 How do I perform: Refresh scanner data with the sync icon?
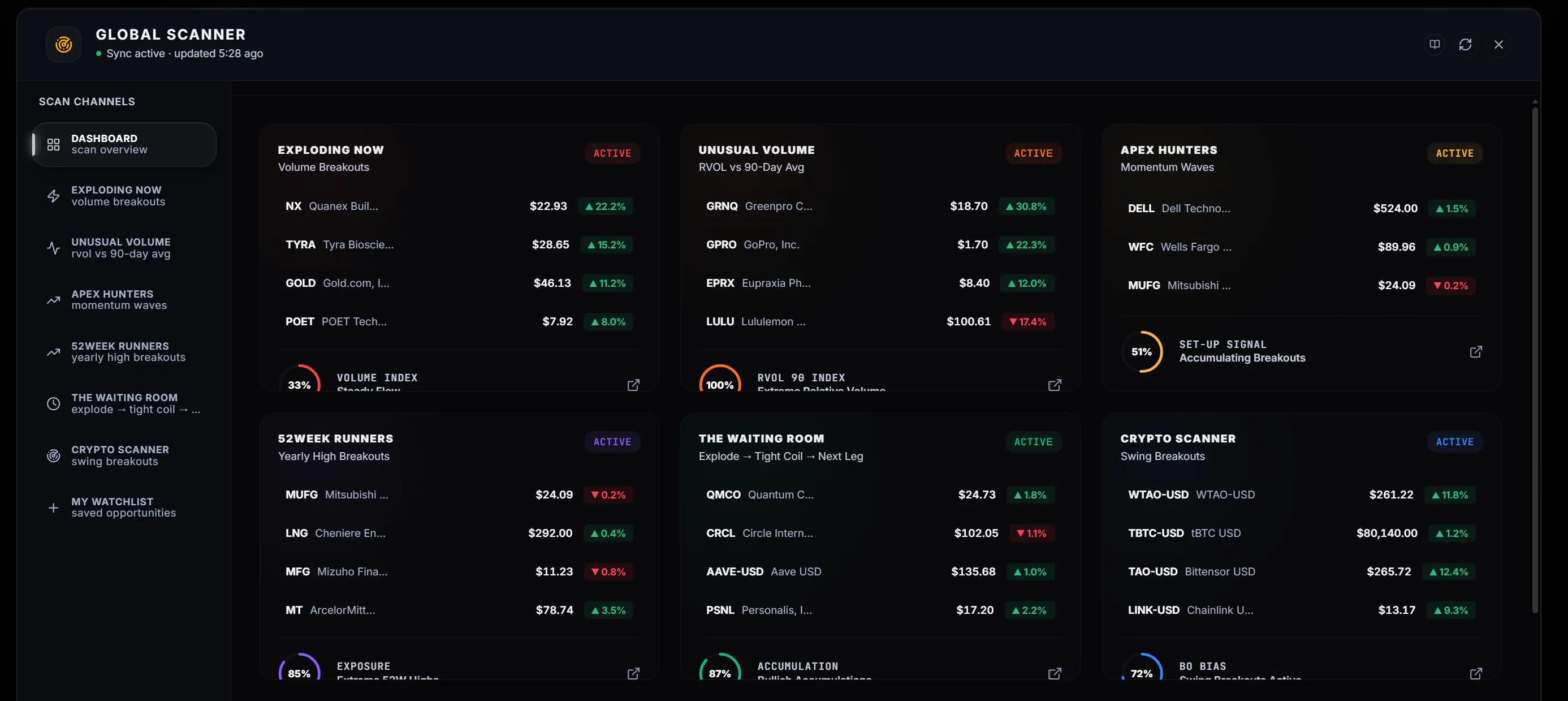tap(1465, 45)
